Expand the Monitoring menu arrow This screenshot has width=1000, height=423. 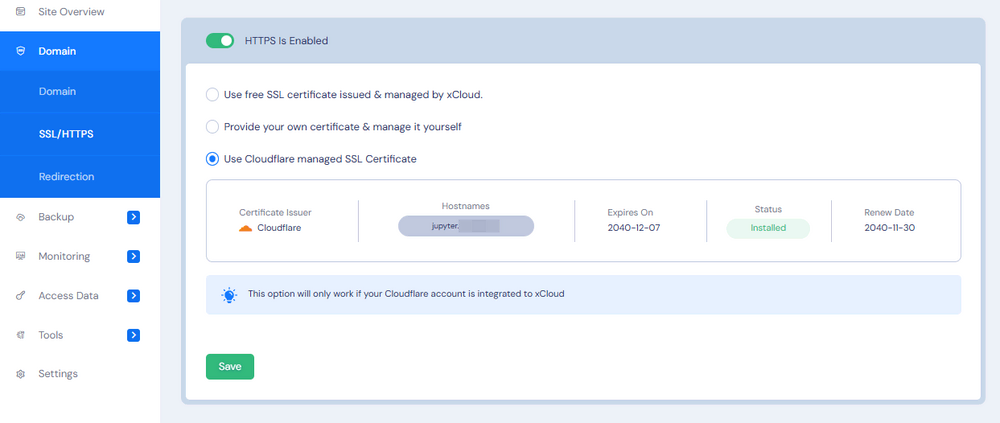point(133,256)
